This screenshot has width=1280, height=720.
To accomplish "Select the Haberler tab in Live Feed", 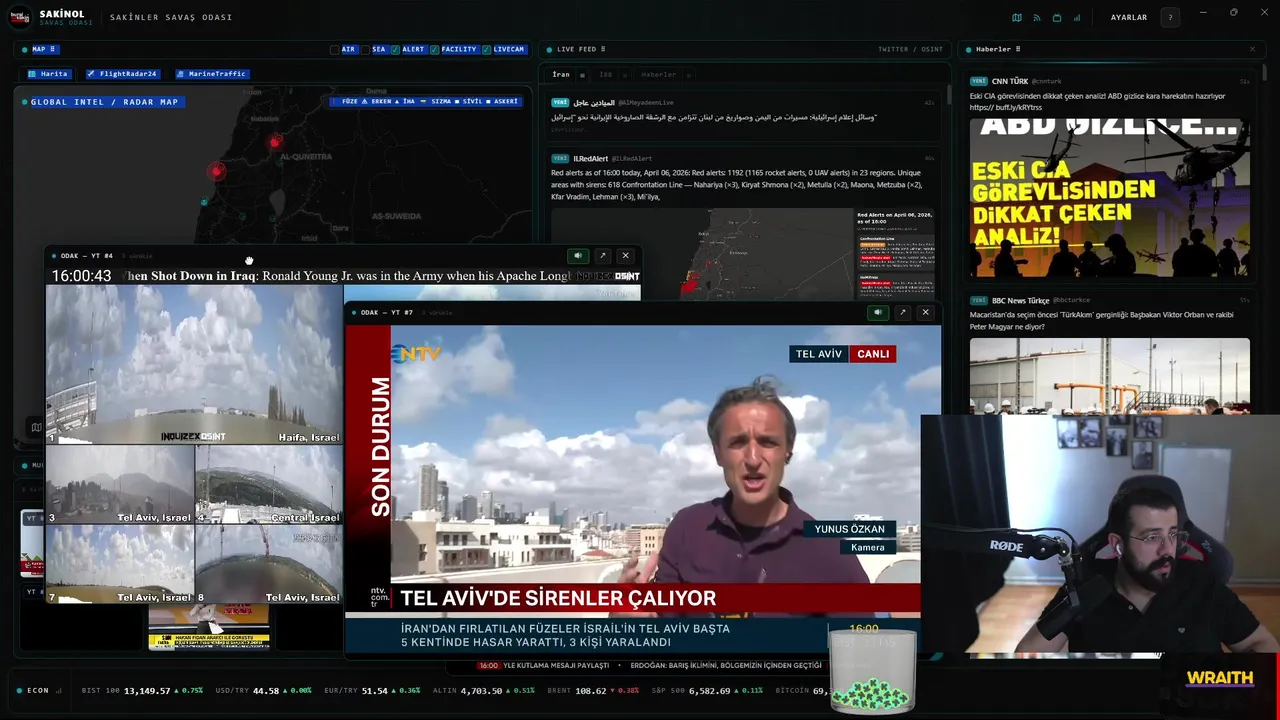I will (659, 75).
